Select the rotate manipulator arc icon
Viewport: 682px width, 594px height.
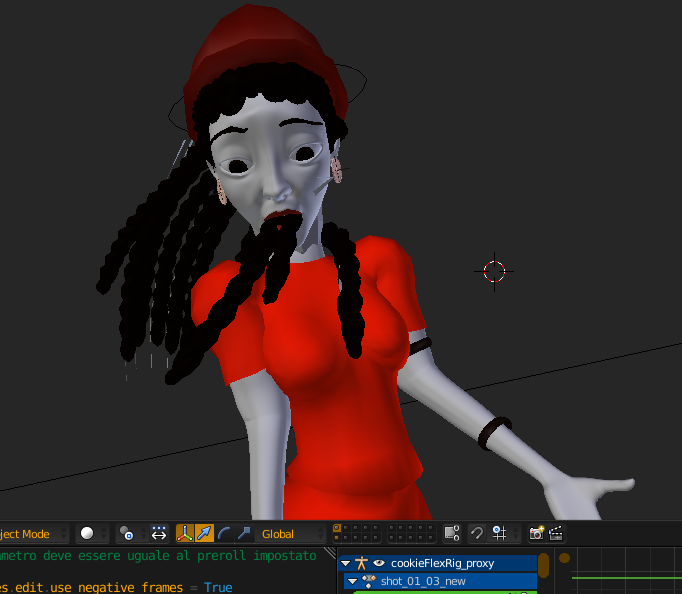tap(224, 534)
